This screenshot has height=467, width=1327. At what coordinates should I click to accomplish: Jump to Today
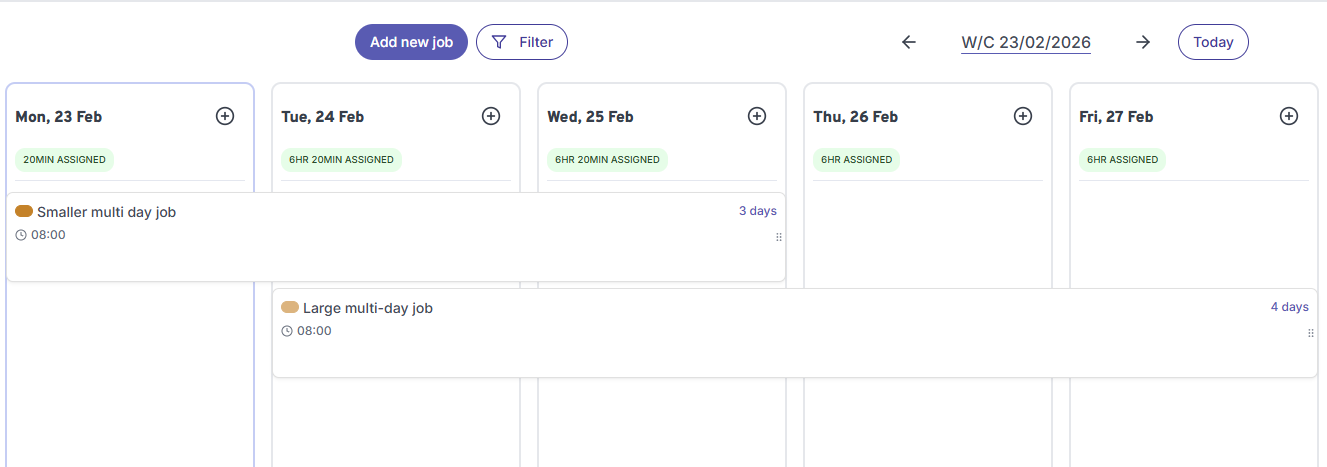coord(1213,42)
